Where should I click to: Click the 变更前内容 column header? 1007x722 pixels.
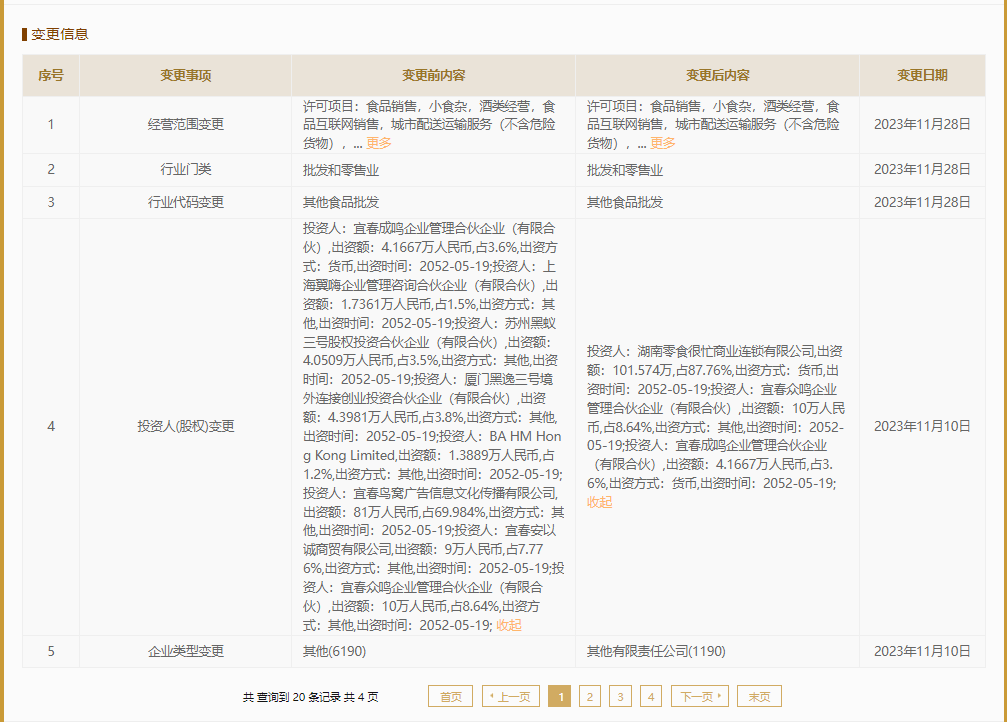click(433, 75)
